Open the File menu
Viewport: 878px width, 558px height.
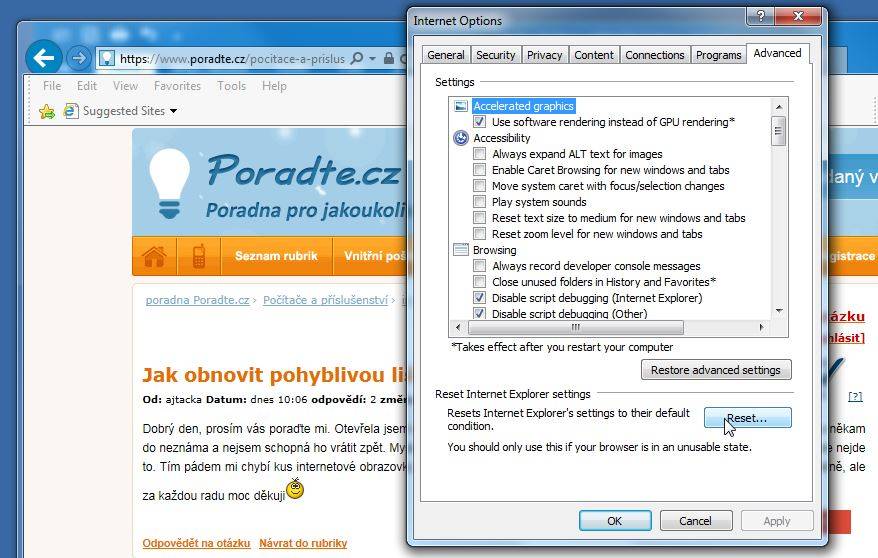[x=52, y=86]
